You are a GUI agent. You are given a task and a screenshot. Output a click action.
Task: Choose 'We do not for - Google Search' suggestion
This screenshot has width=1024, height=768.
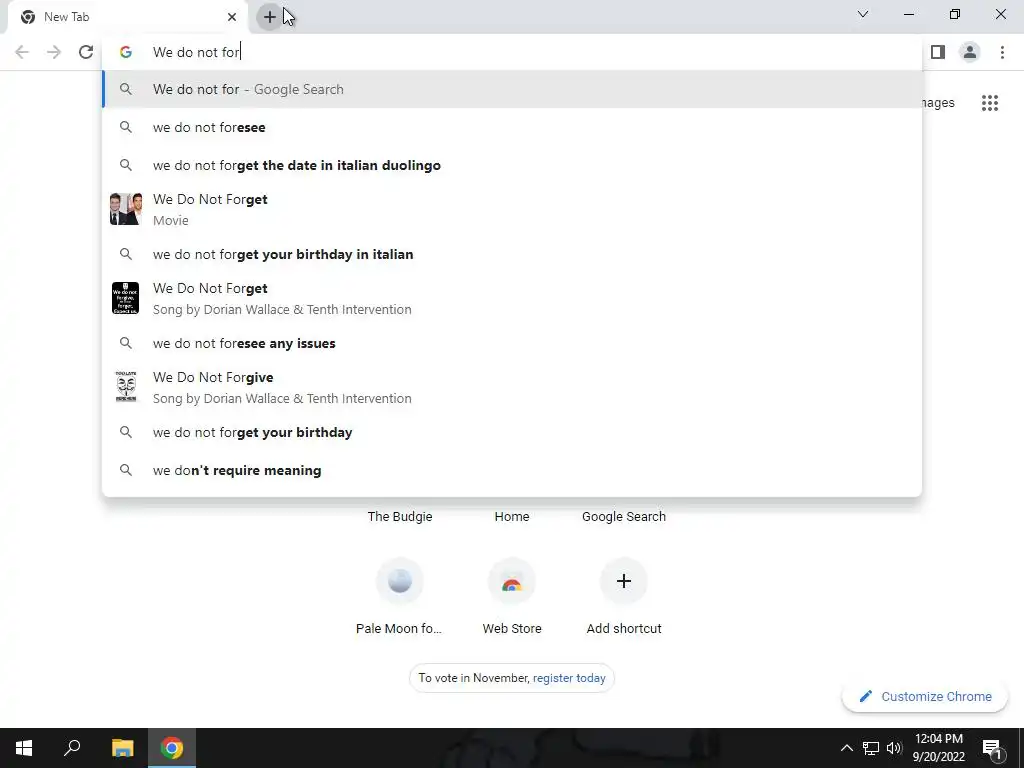point(512,89)
